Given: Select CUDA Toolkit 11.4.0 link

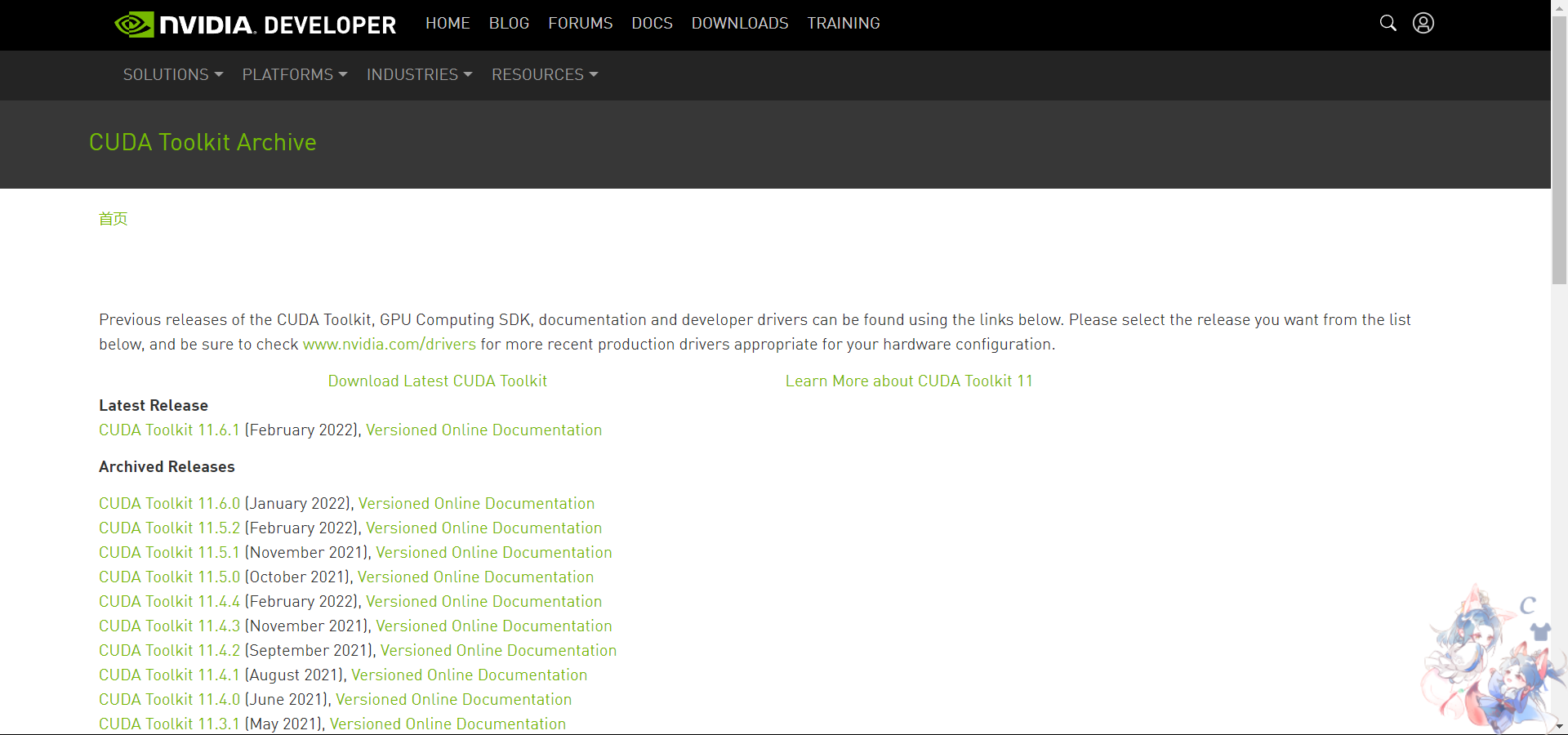Looking at the screenshot, I should tap(170, 699).
